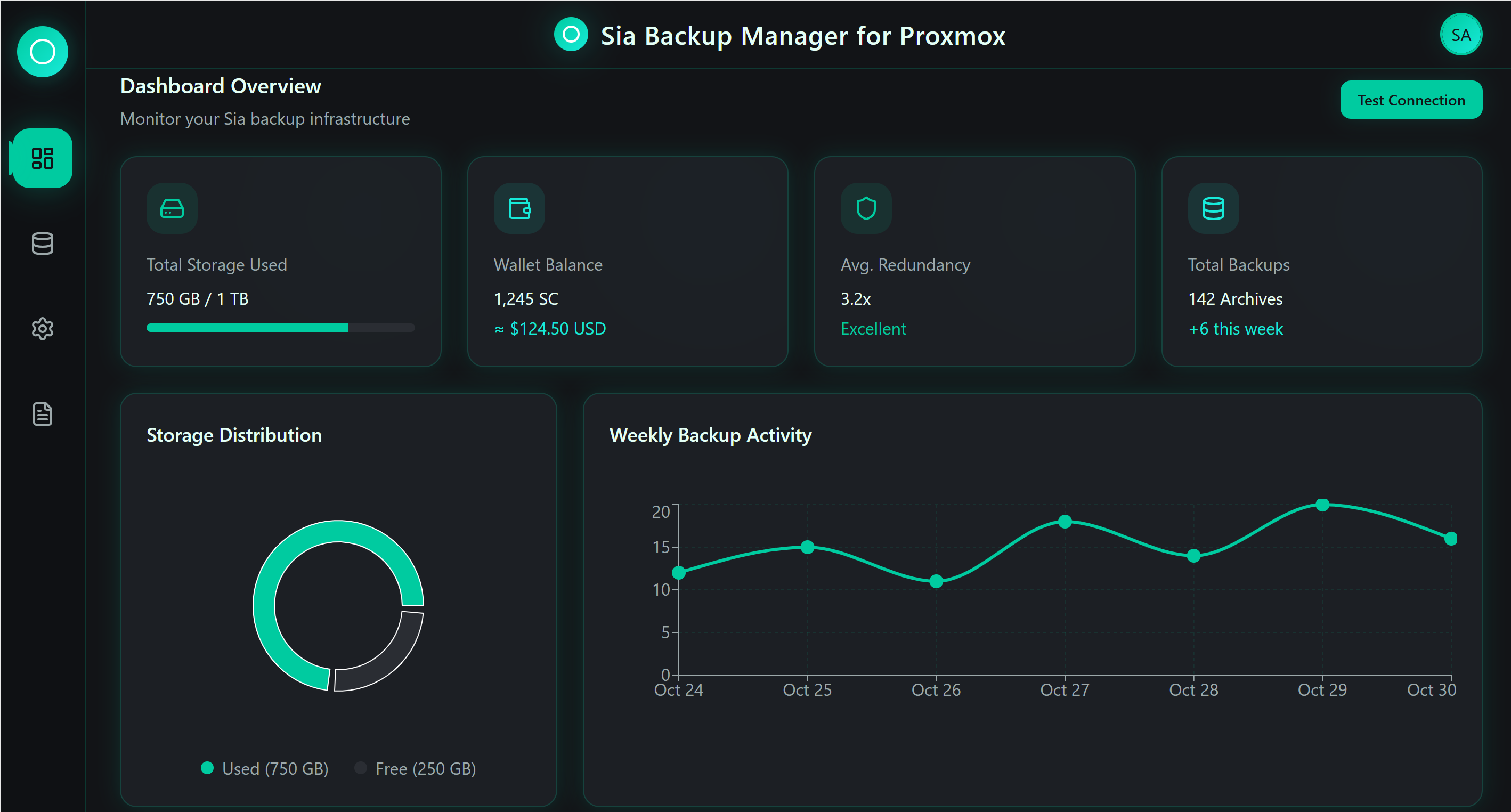Click the database icon in Total Backups card
1511x812 pixels.
point(1213,208)
